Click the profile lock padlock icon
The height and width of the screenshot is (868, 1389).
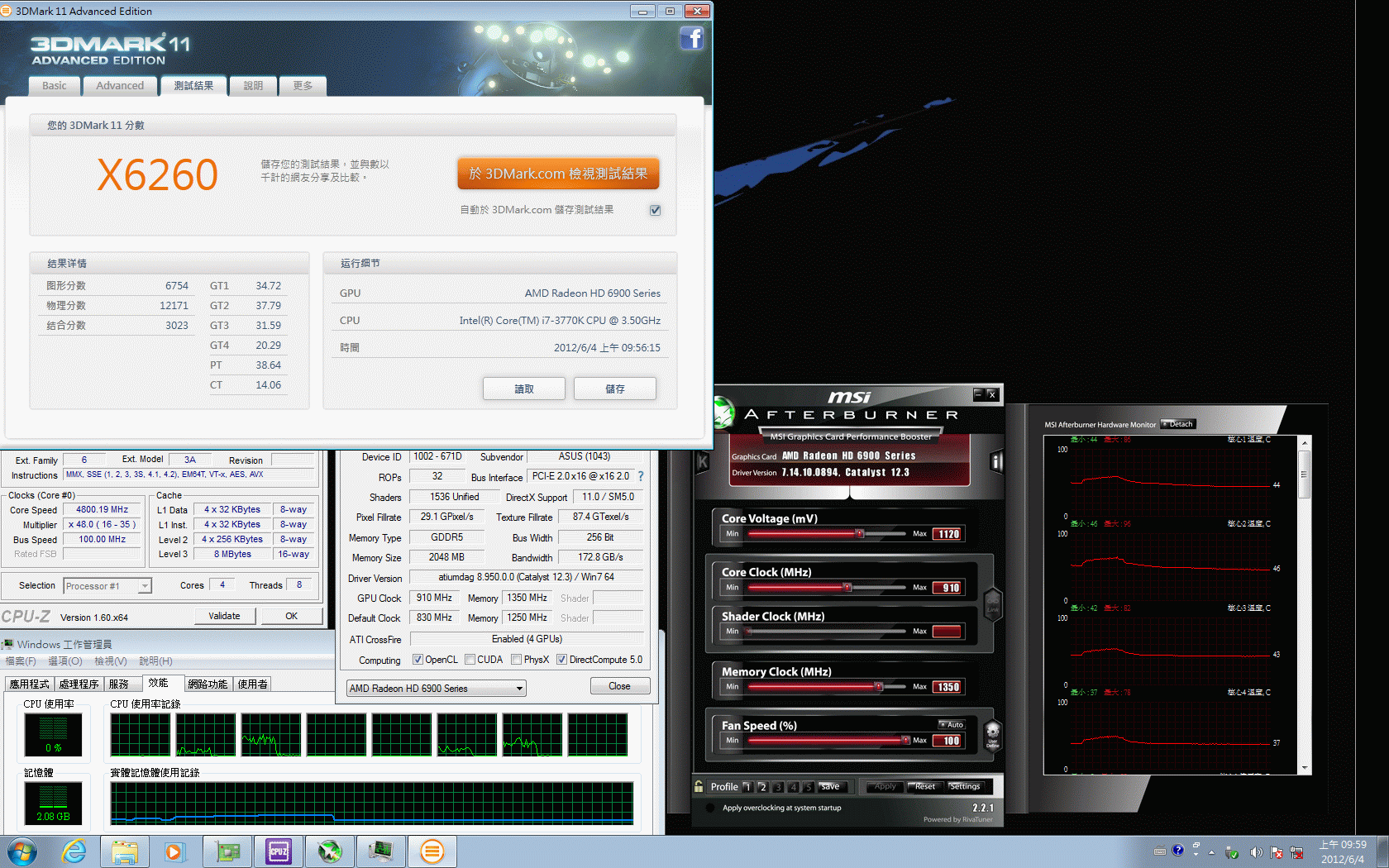(x=699, y=786)
